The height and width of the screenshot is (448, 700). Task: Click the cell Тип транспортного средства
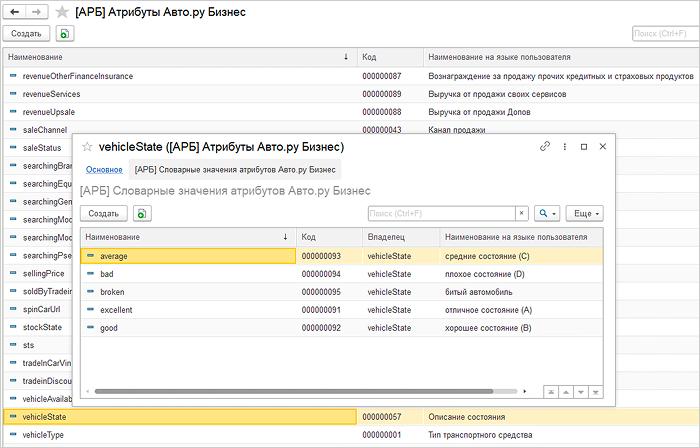pyautogui.click(x=561, y=435)
